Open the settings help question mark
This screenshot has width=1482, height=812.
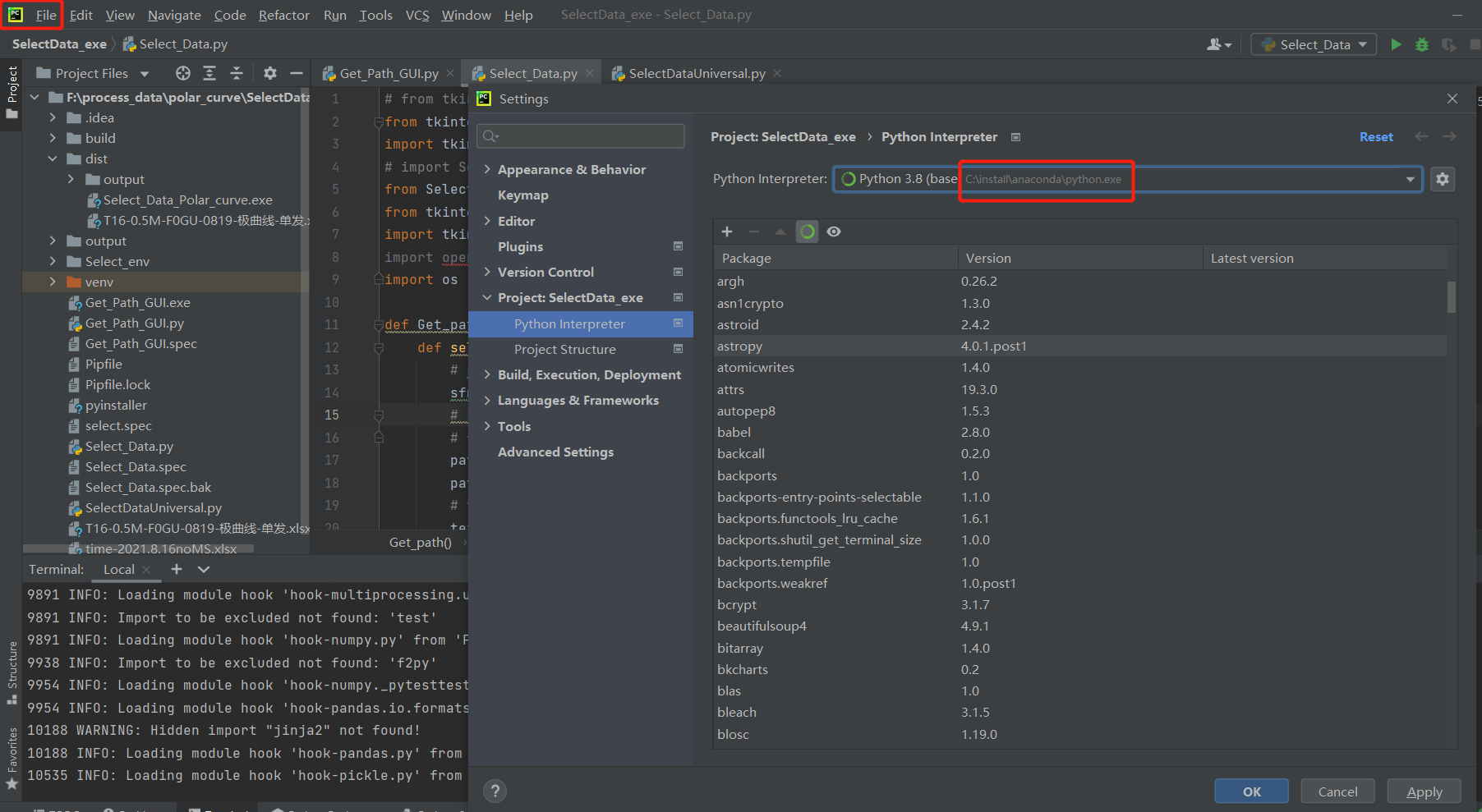click(x=495, y=791)
